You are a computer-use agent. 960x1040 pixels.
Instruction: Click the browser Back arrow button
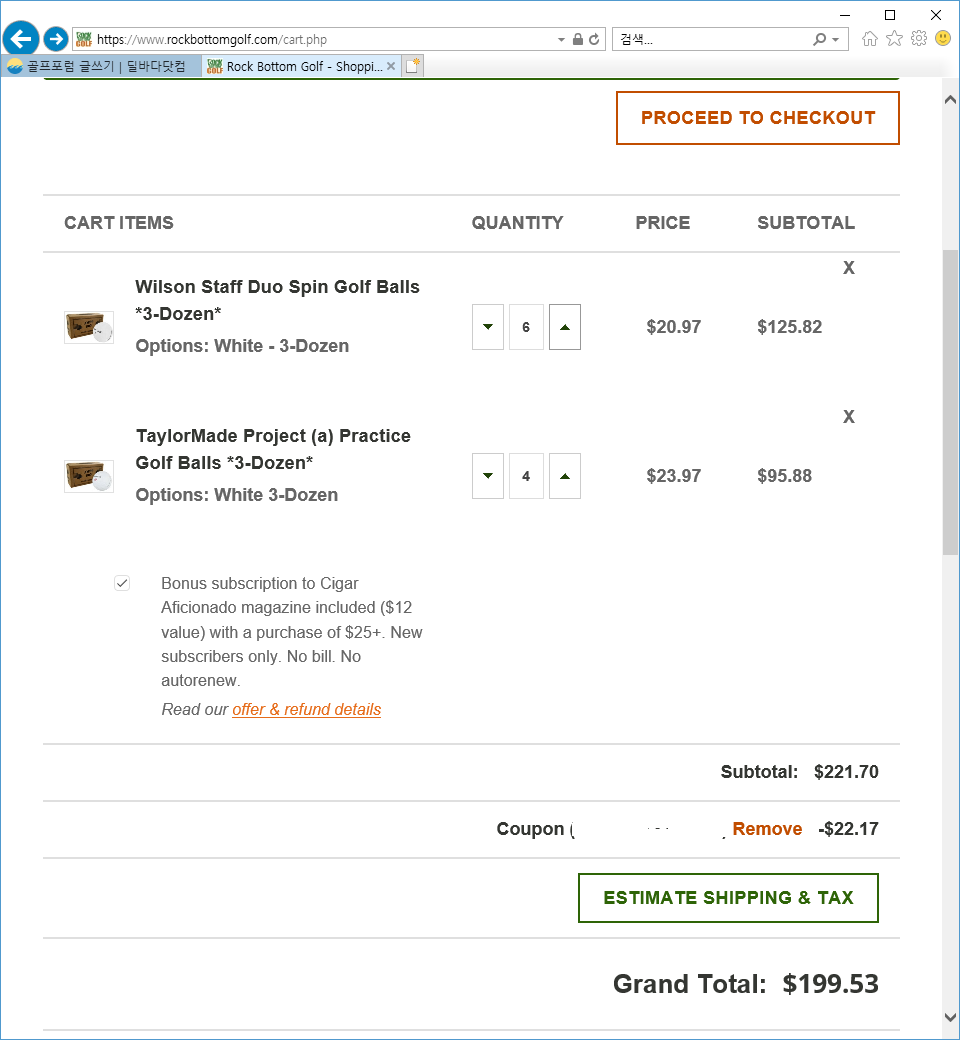21,39
